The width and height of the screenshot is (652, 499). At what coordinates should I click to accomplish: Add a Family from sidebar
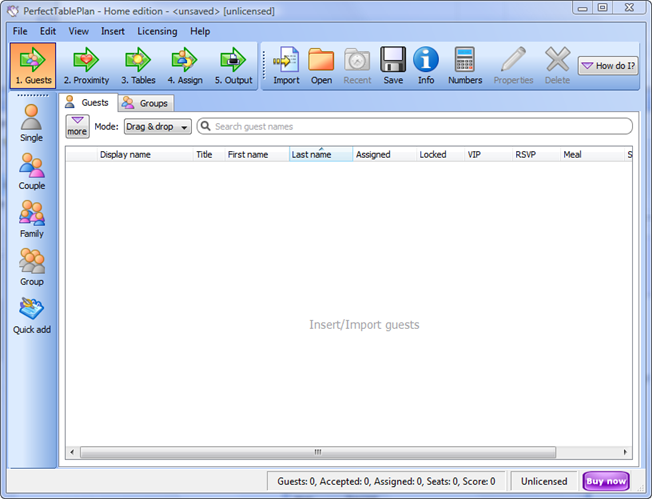pos(32,220)
